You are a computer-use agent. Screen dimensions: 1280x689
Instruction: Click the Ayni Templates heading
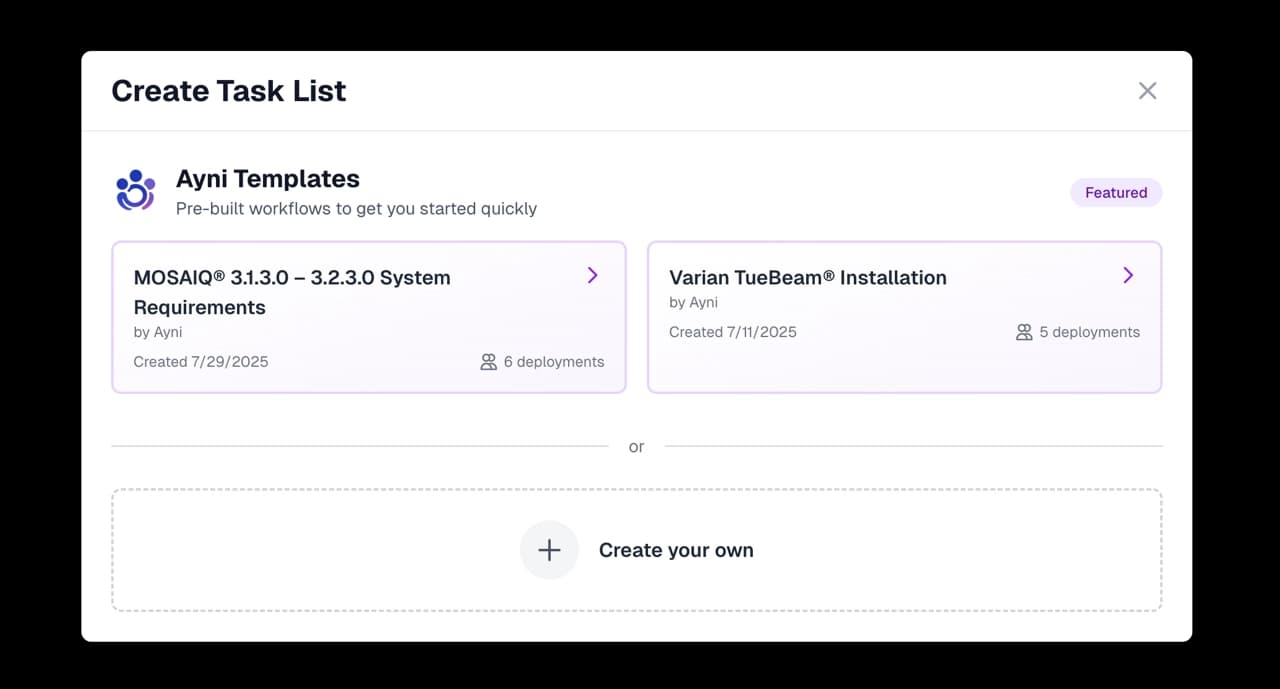(x=267, y=179)
